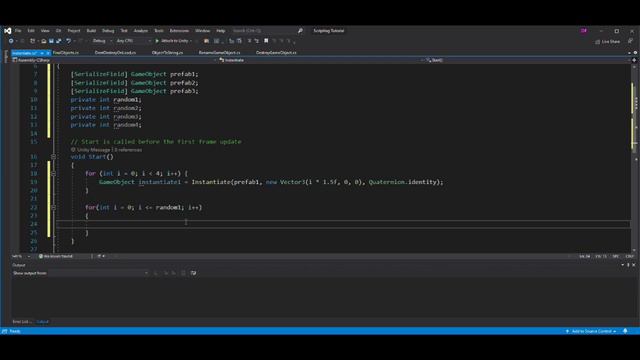This screenshot has height=360, width=640.
Task: Click the 0 references CodeLens link
Action: pos(128,150)
